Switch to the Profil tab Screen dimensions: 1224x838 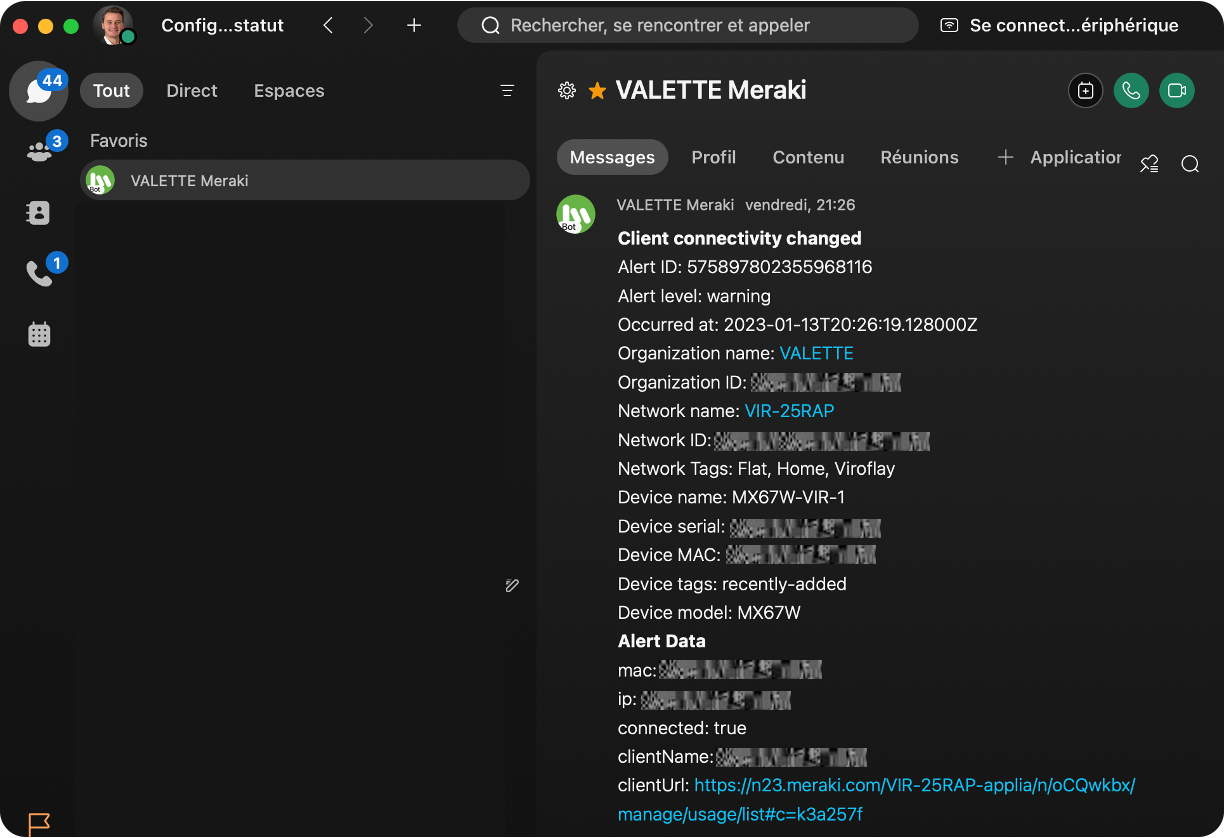[713, 157]
